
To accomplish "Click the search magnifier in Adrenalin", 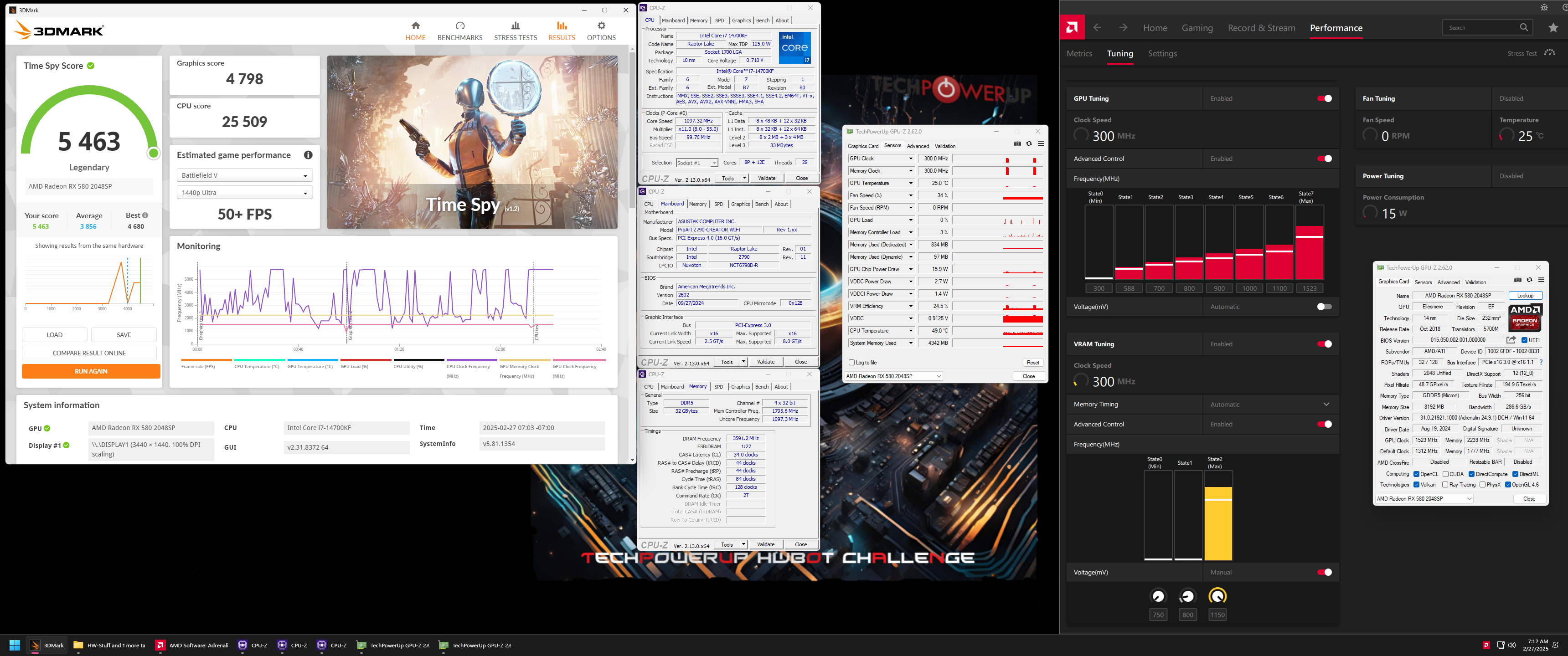I will [x=1524, y=27].
